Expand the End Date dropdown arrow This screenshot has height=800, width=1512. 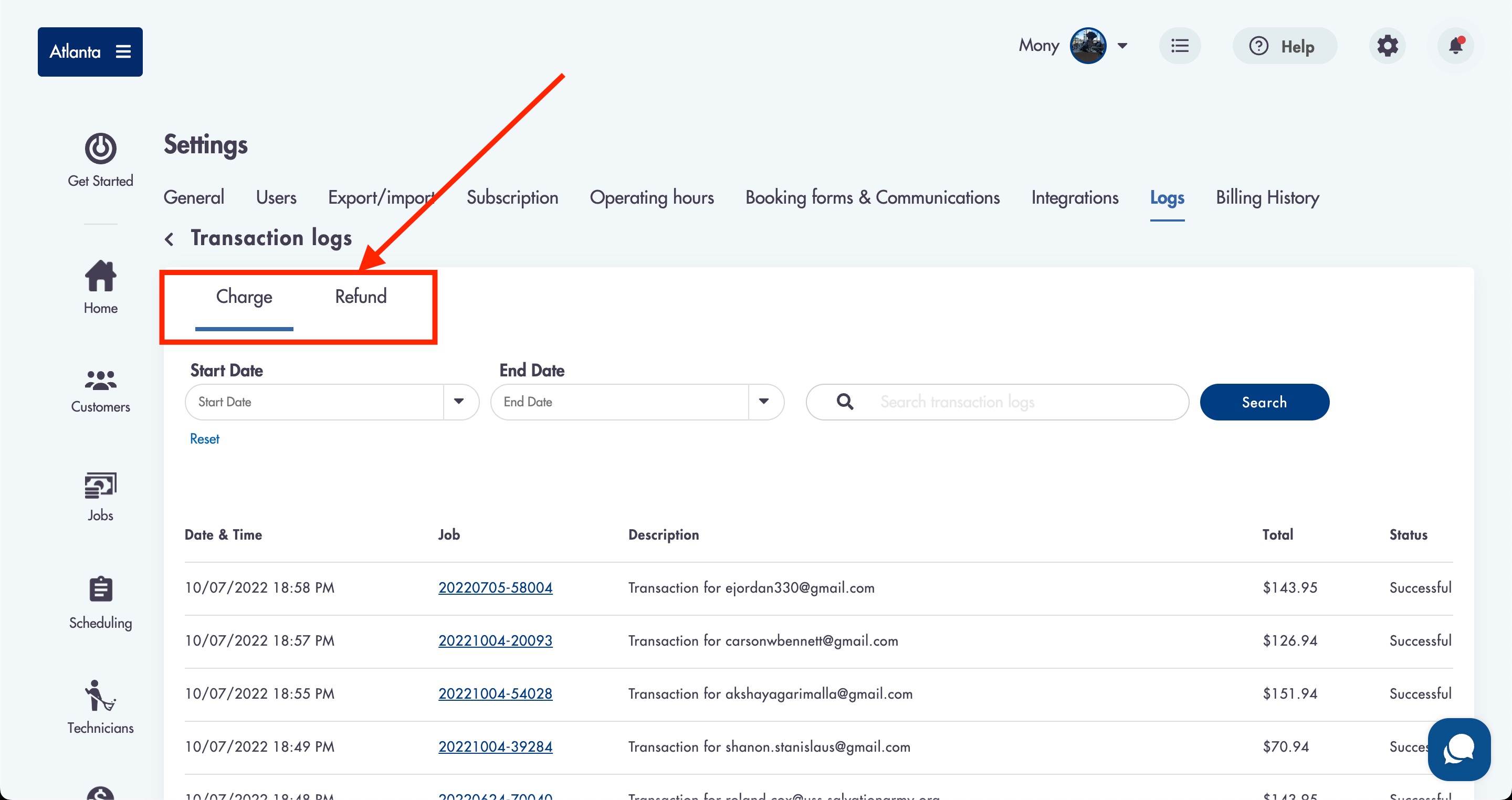point(764,402)
